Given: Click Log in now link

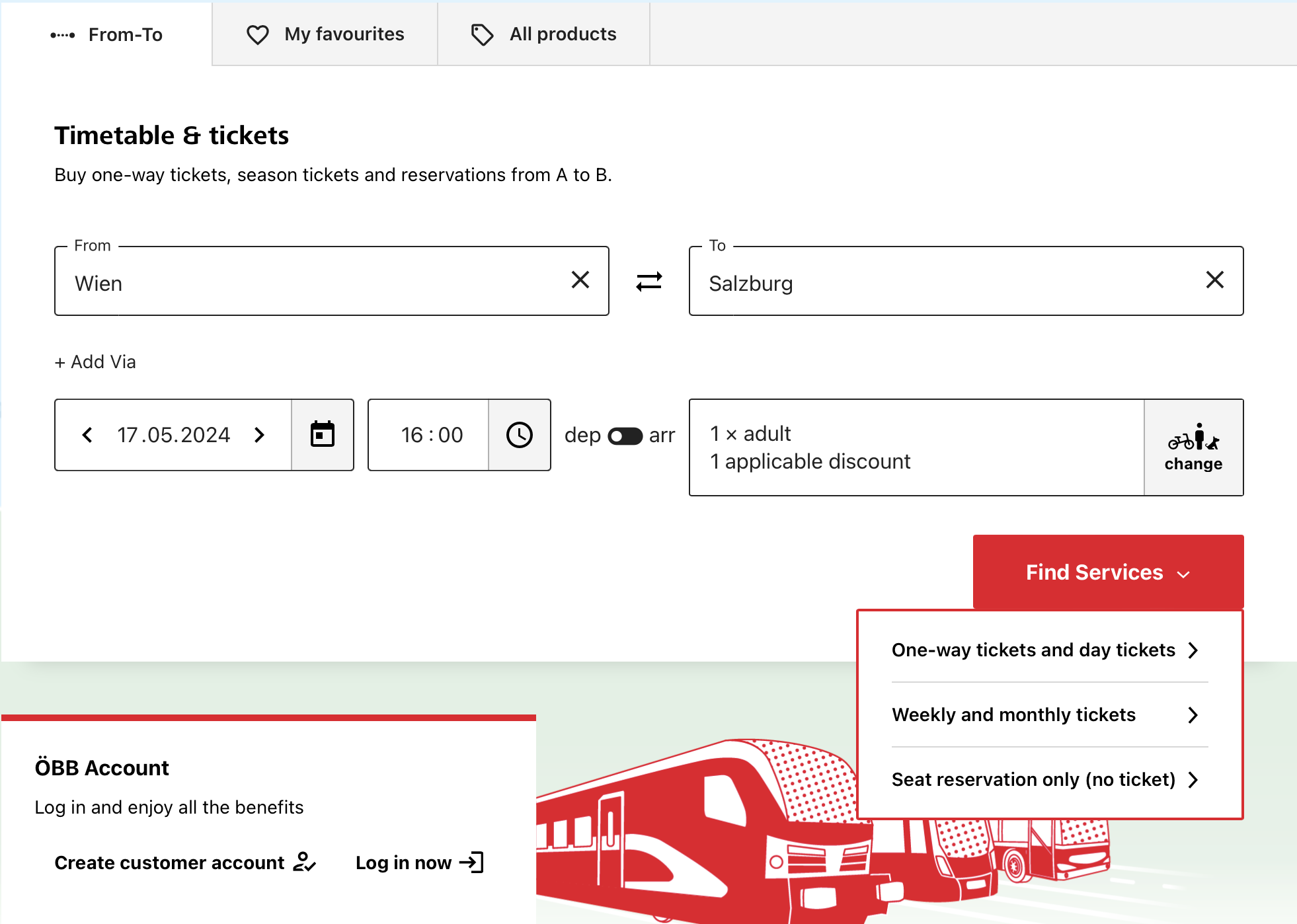Looking at the screenshot, I should tap(419, 863).
